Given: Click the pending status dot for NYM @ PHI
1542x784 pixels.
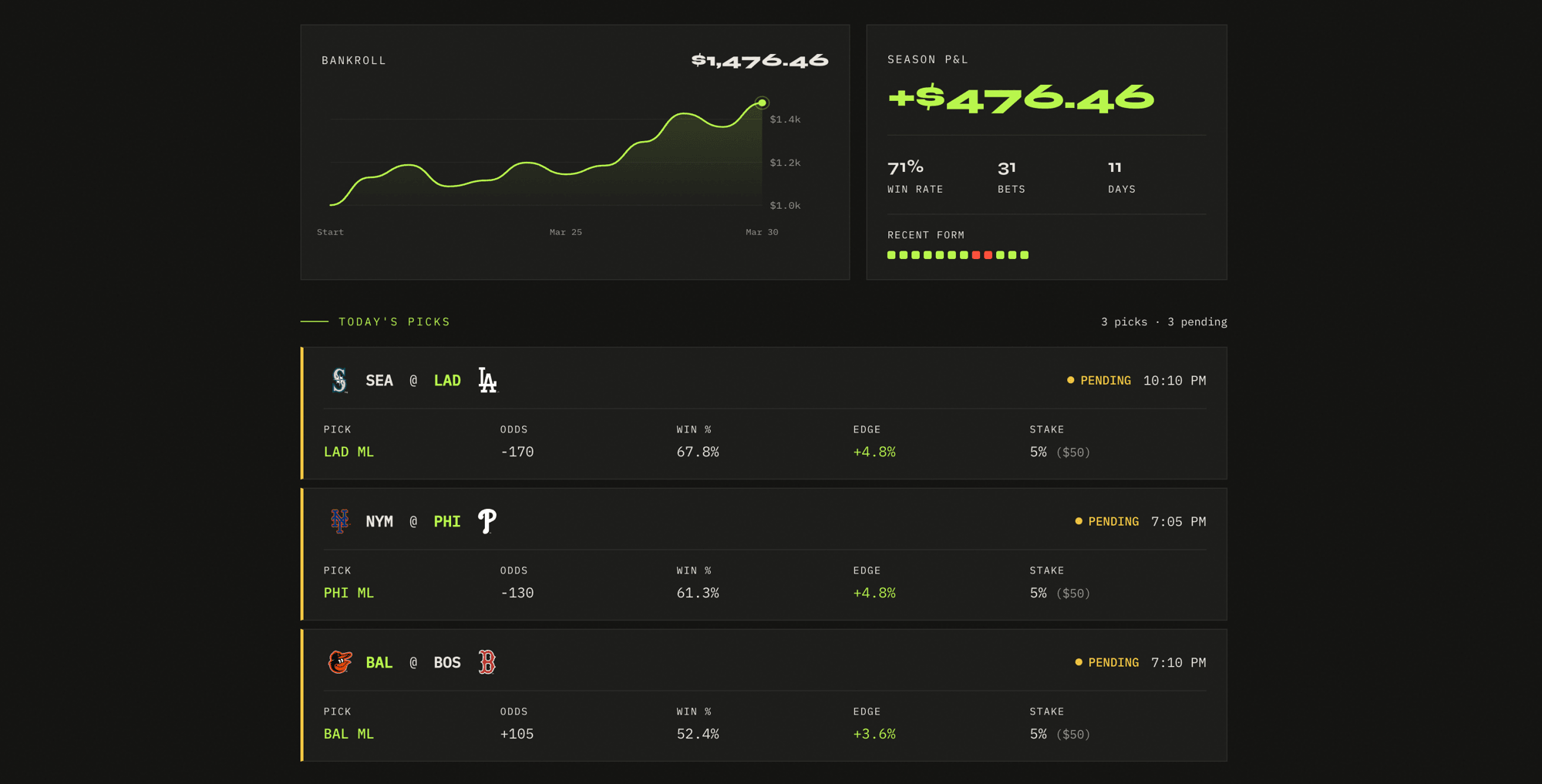Looking at the screenshot, I should click(x=1079, y=521).
